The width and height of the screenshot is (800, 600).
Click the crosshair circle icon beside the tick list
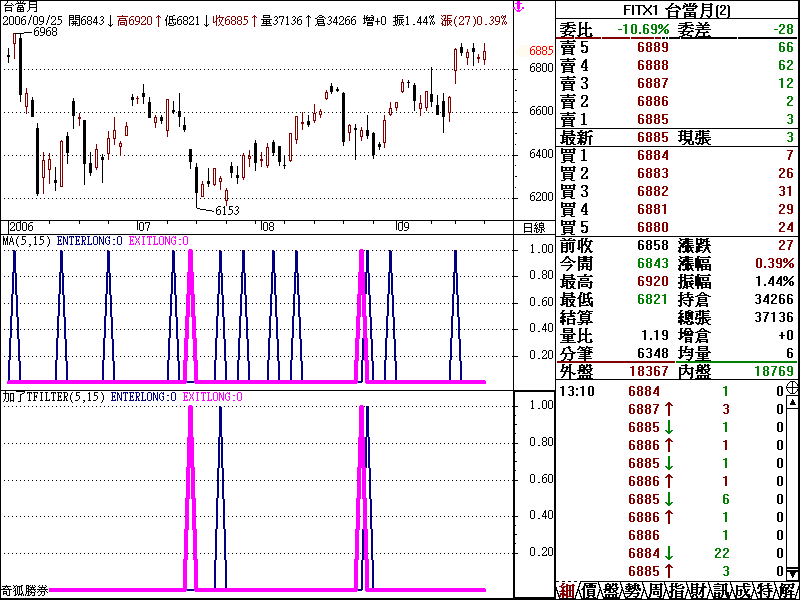coord(789,390)
